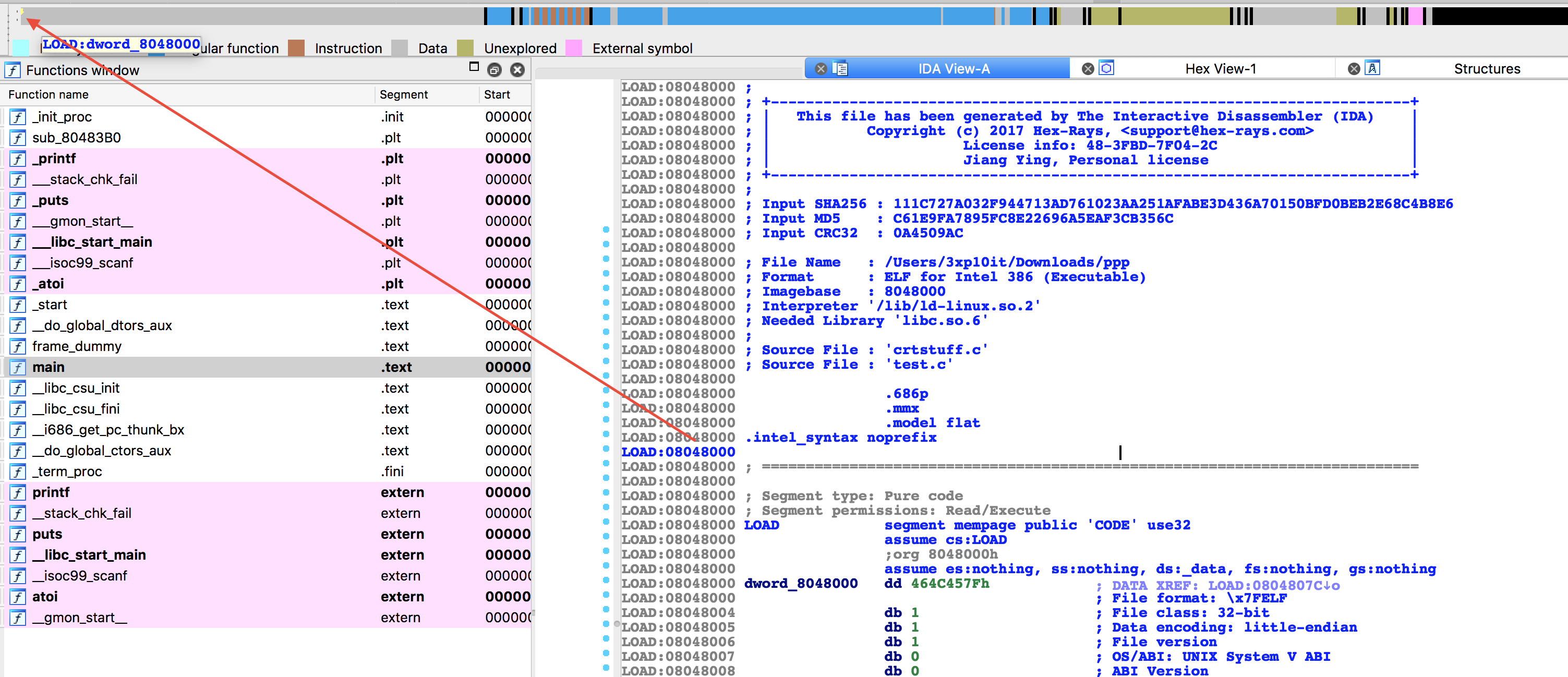Screen dimensions: 1568x677
Task: Click the IDA View-A tab icon
Action: click(840, 69)
